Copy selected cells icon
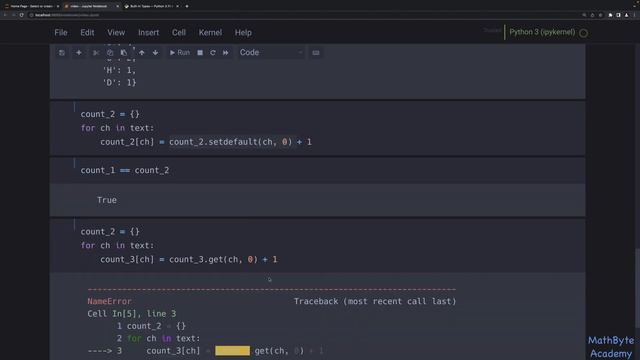This screenshot has height=360, width=640. click(x=110, y=53)
